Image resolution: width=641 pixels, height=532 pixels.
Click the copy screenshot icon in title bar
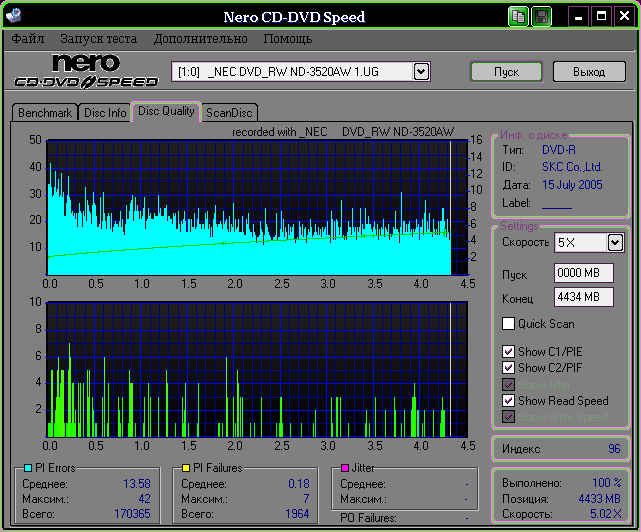point(518,17)
